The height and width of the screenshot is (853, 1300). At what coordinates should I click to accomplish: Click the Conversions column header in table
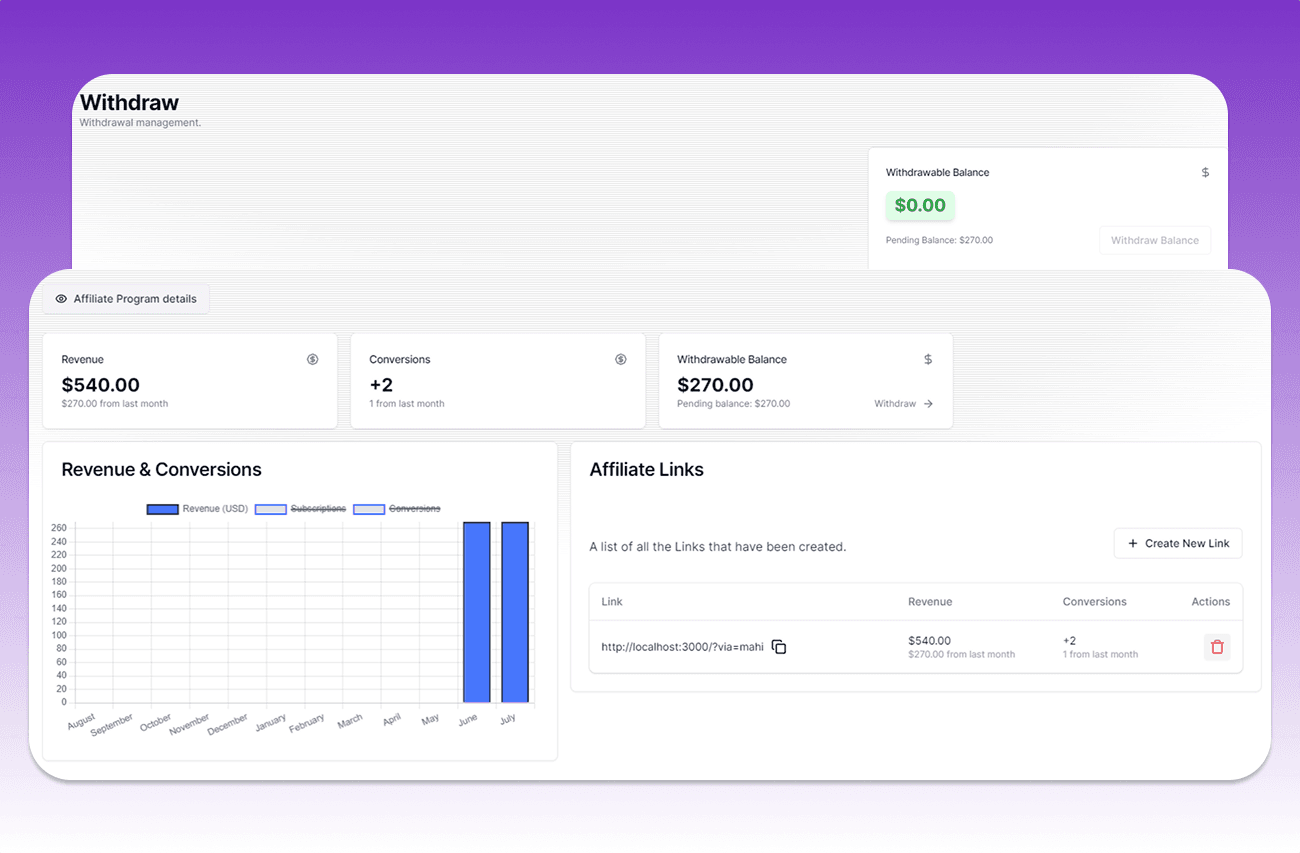(x=1094, y=602)
